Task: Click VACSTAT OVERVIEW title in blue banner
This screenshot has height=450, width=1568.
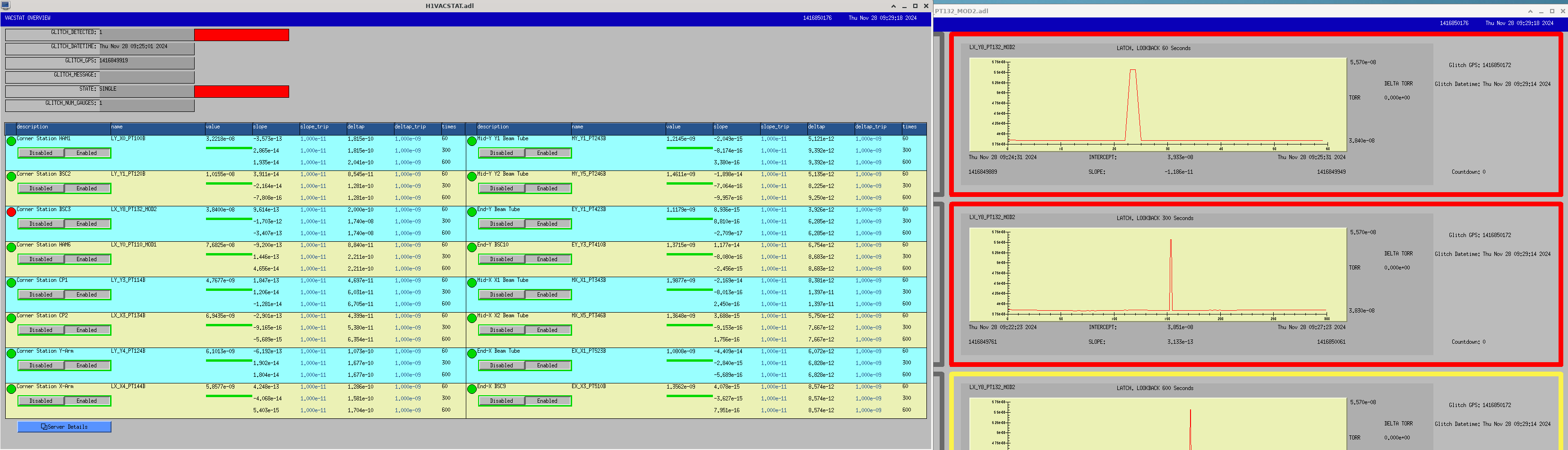Action: [27, 18]
